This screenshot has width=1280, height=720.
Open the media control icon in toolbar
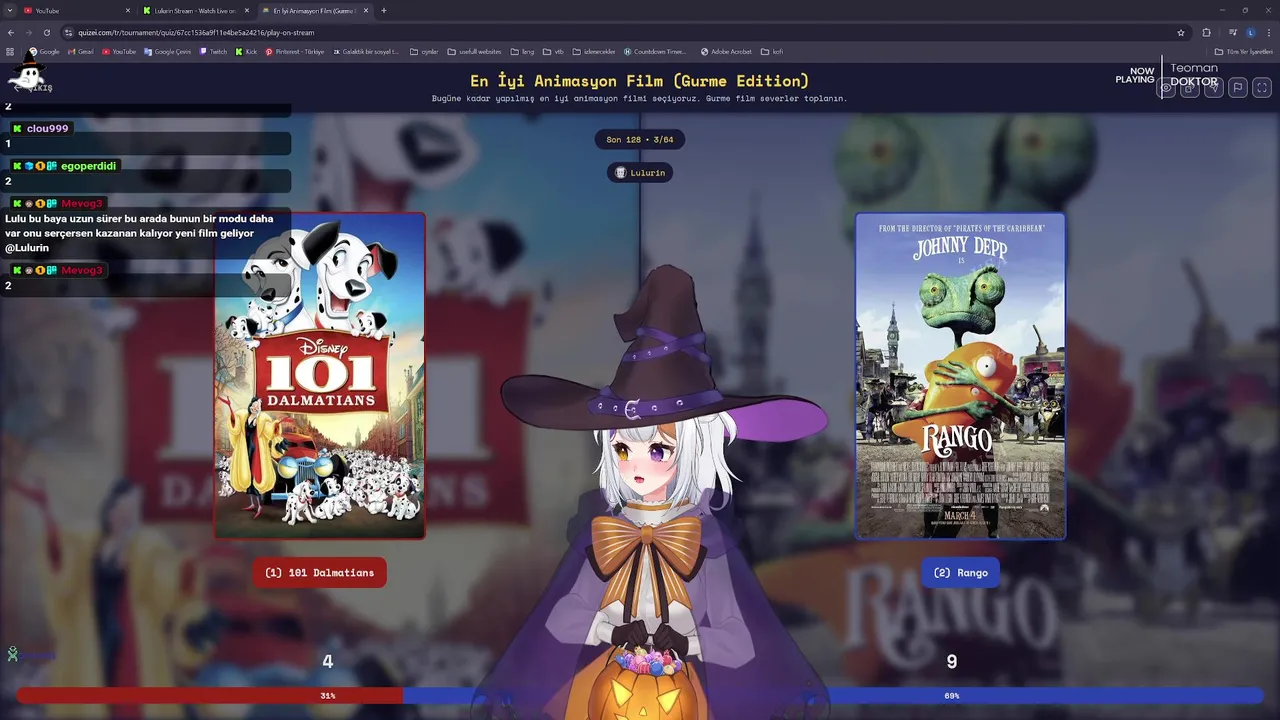(x=1233, y=32)
